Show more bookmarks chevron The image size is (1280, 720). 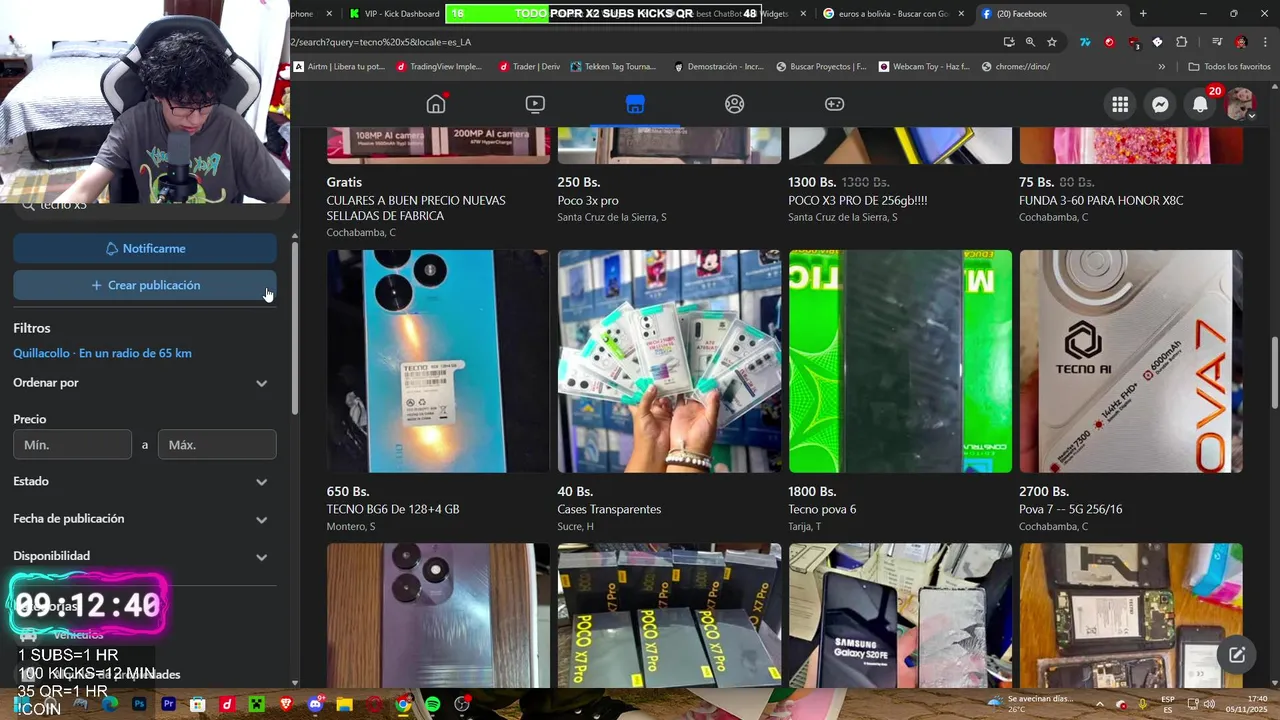[x=1162, y=67]
